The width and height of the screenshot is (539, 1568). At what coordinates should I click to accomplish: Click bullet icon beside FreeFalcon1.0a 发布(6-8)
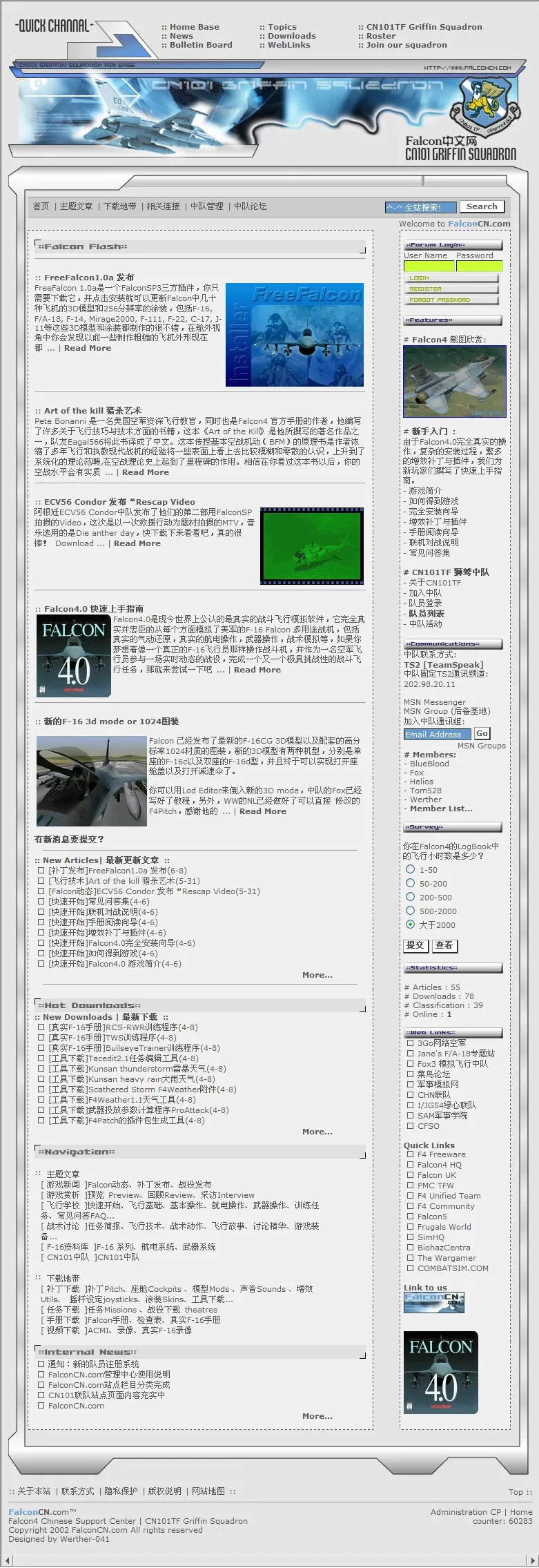41,871
